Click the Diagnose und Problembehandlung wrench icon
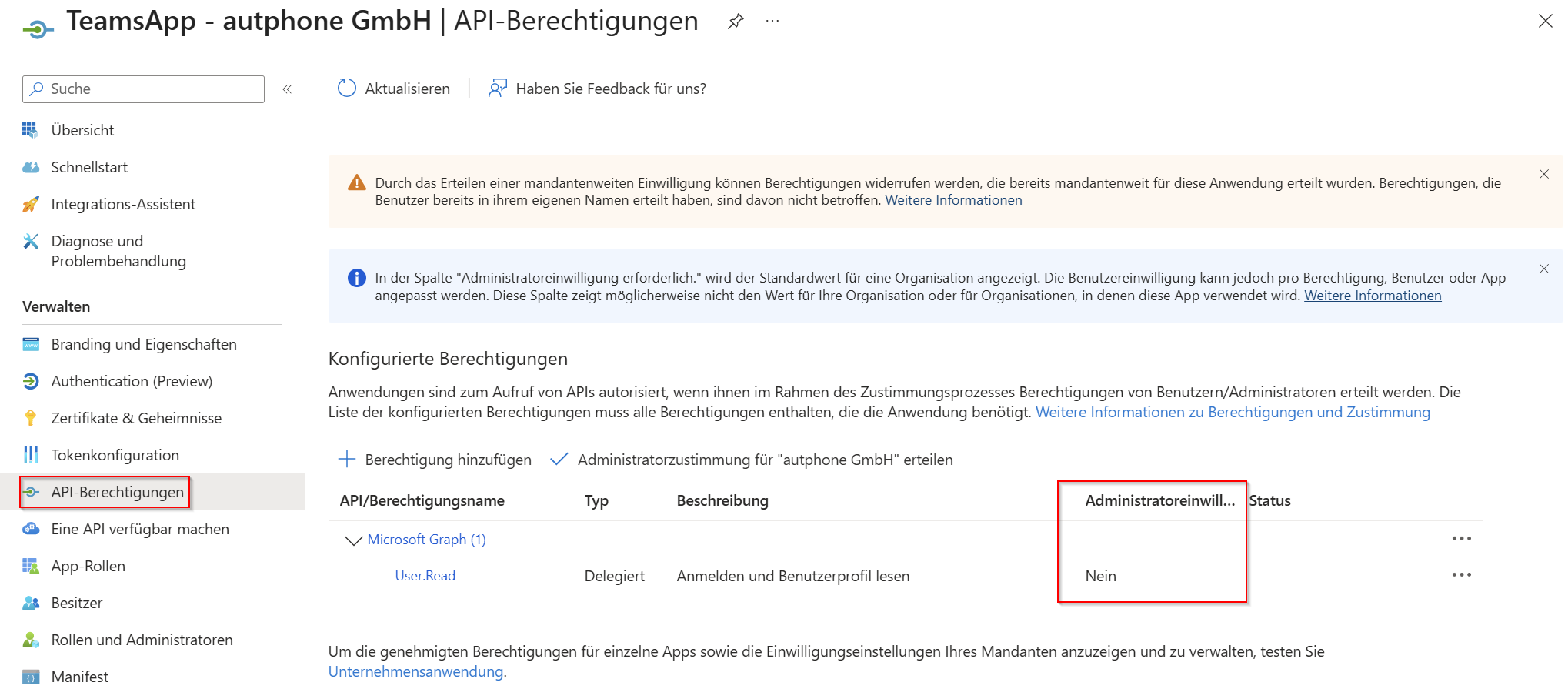Image resolution: width=1568 pixels, height=699 pixels. coord(32,241)
